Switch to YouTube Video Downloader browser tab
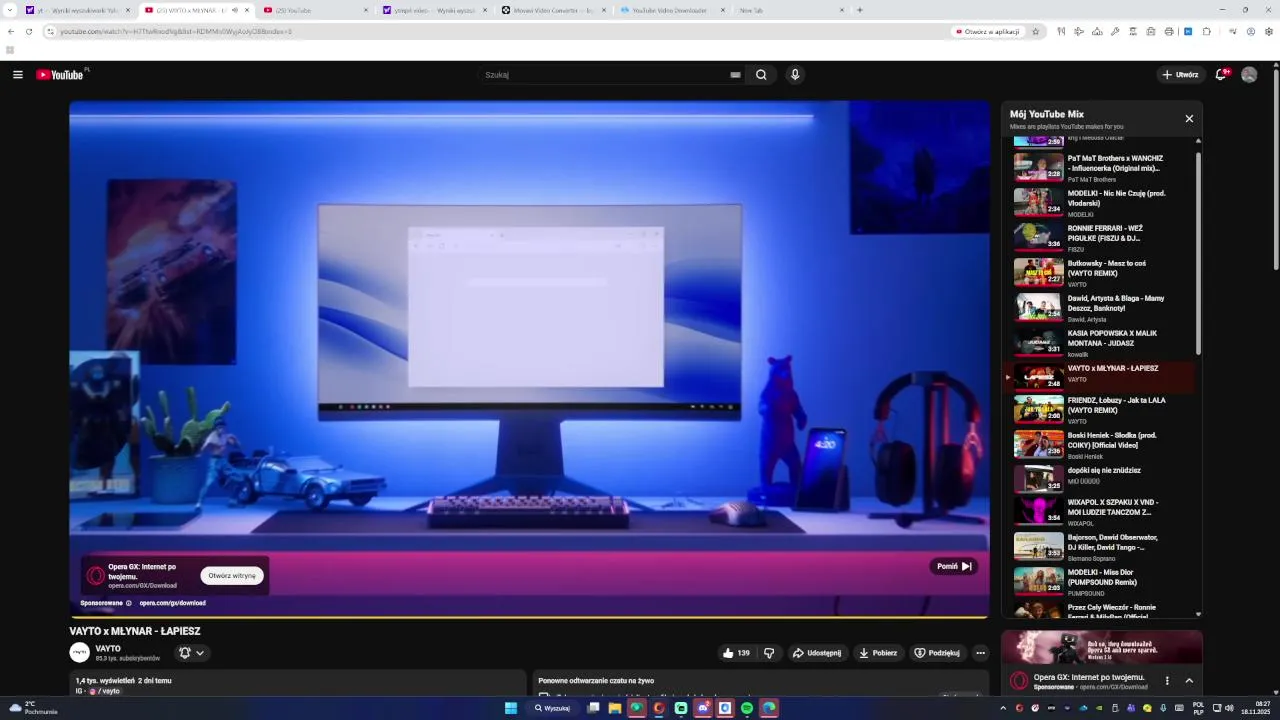The image size is (1280, 720). [x=674, y=10]
